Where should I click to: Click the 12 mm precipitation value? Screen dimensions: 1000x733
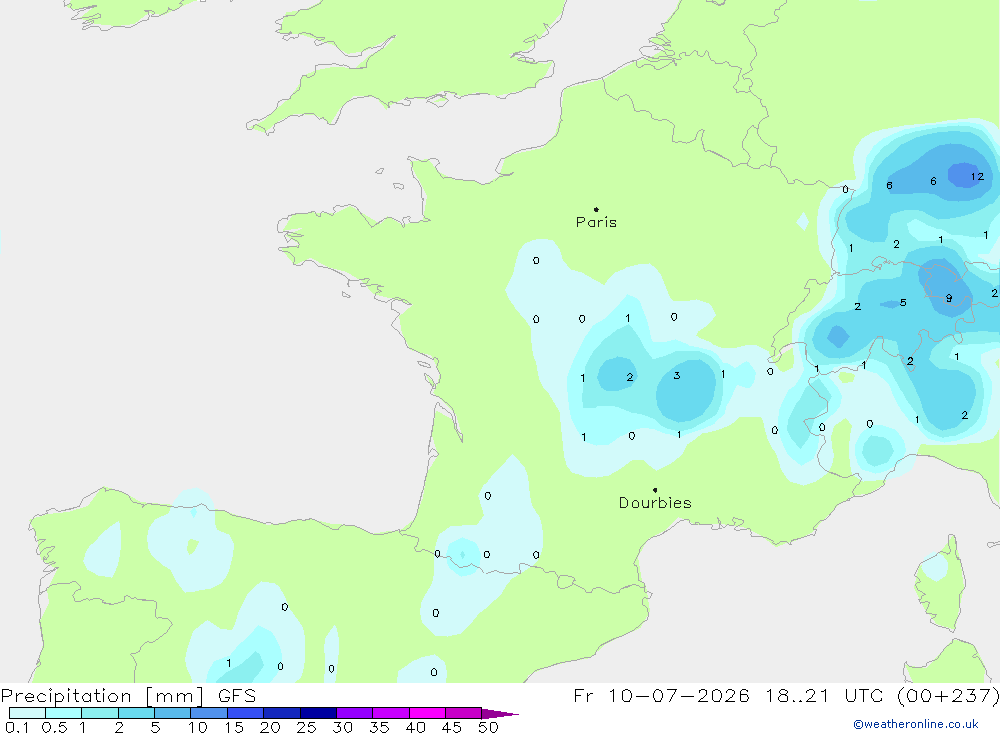[977, 177]
